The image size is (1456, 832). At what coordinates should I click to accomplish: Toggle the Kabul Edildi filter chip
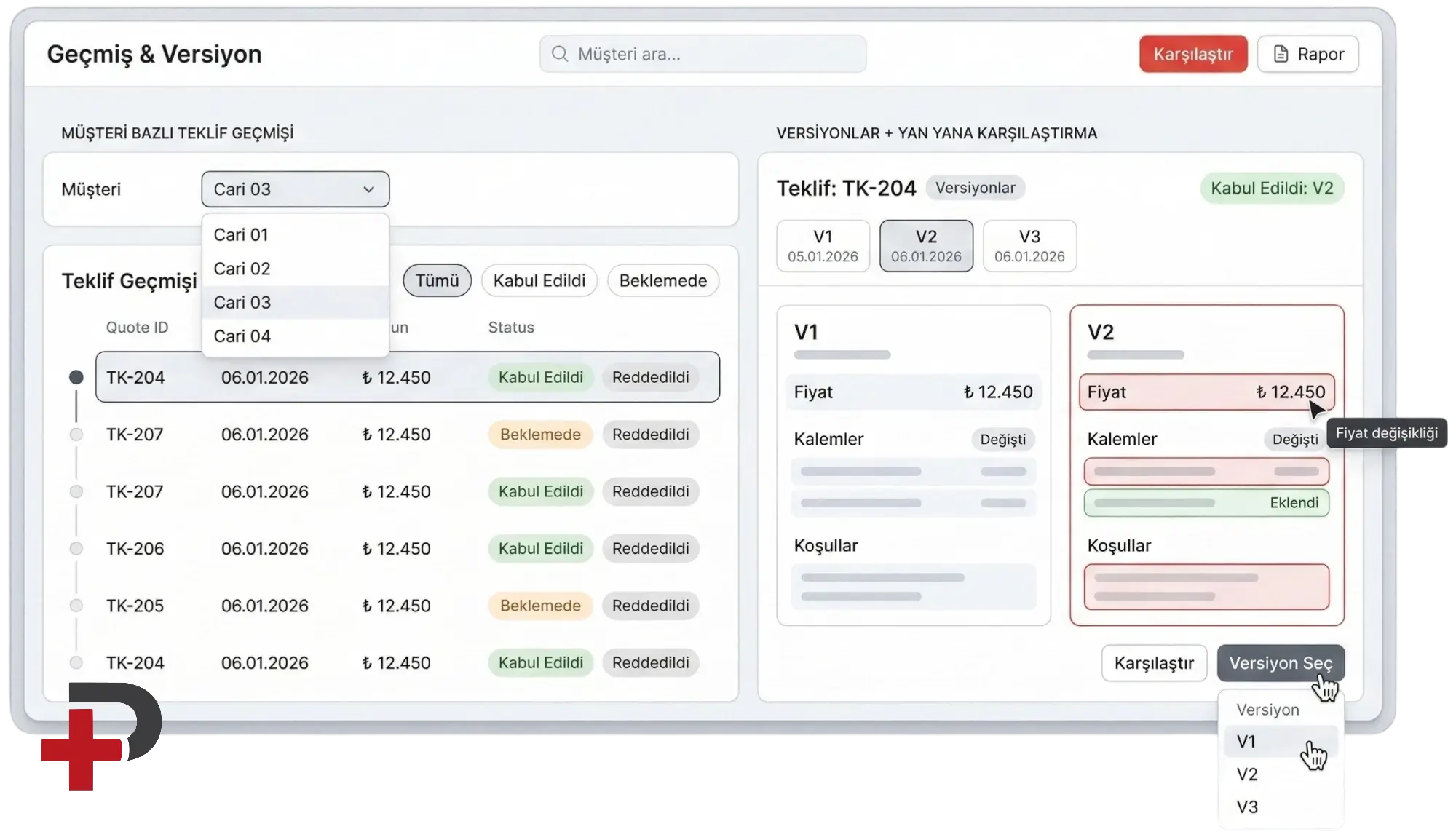pos(539,281)
